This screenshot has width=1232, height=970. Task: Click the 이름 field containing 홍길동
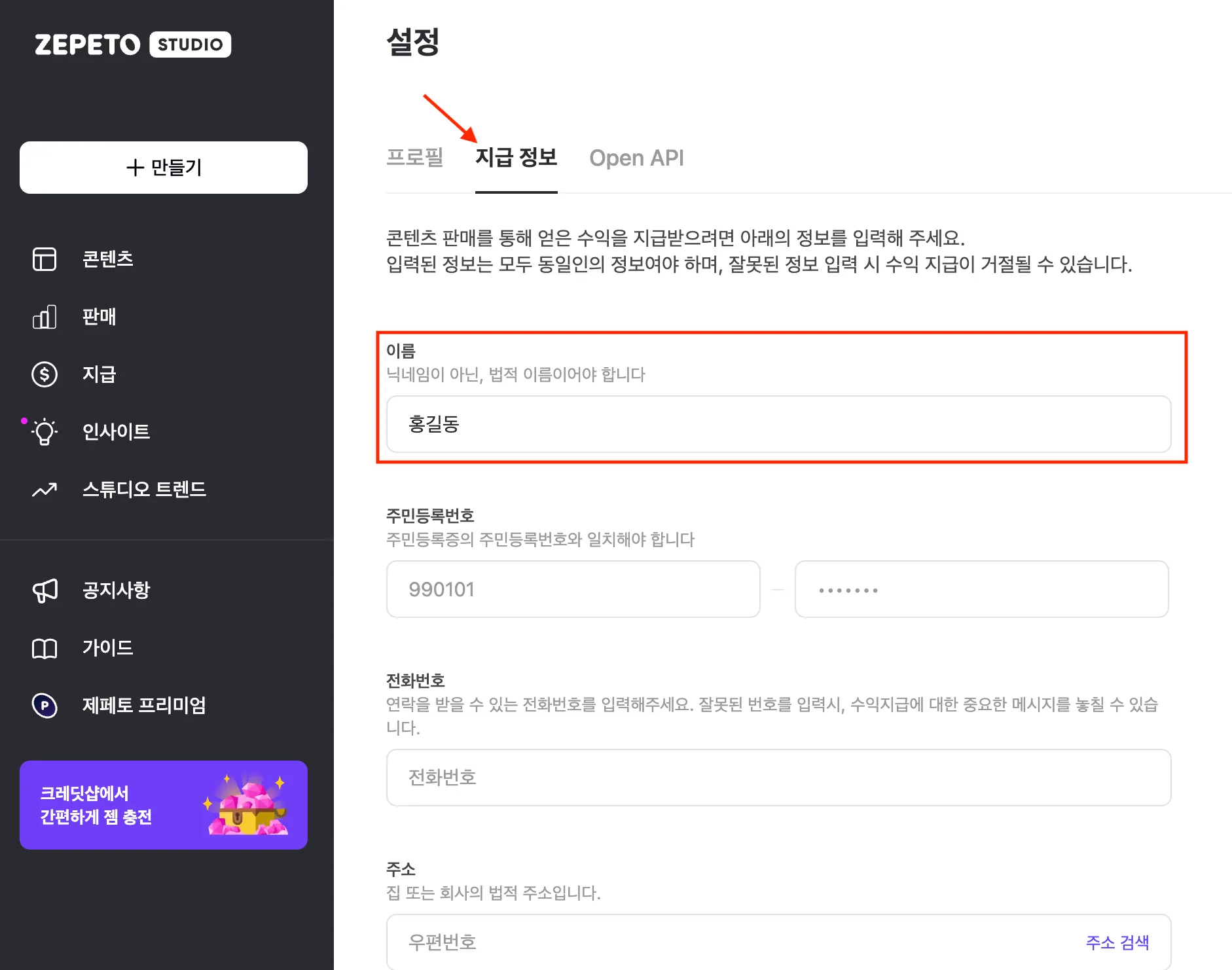pos(778,424)
